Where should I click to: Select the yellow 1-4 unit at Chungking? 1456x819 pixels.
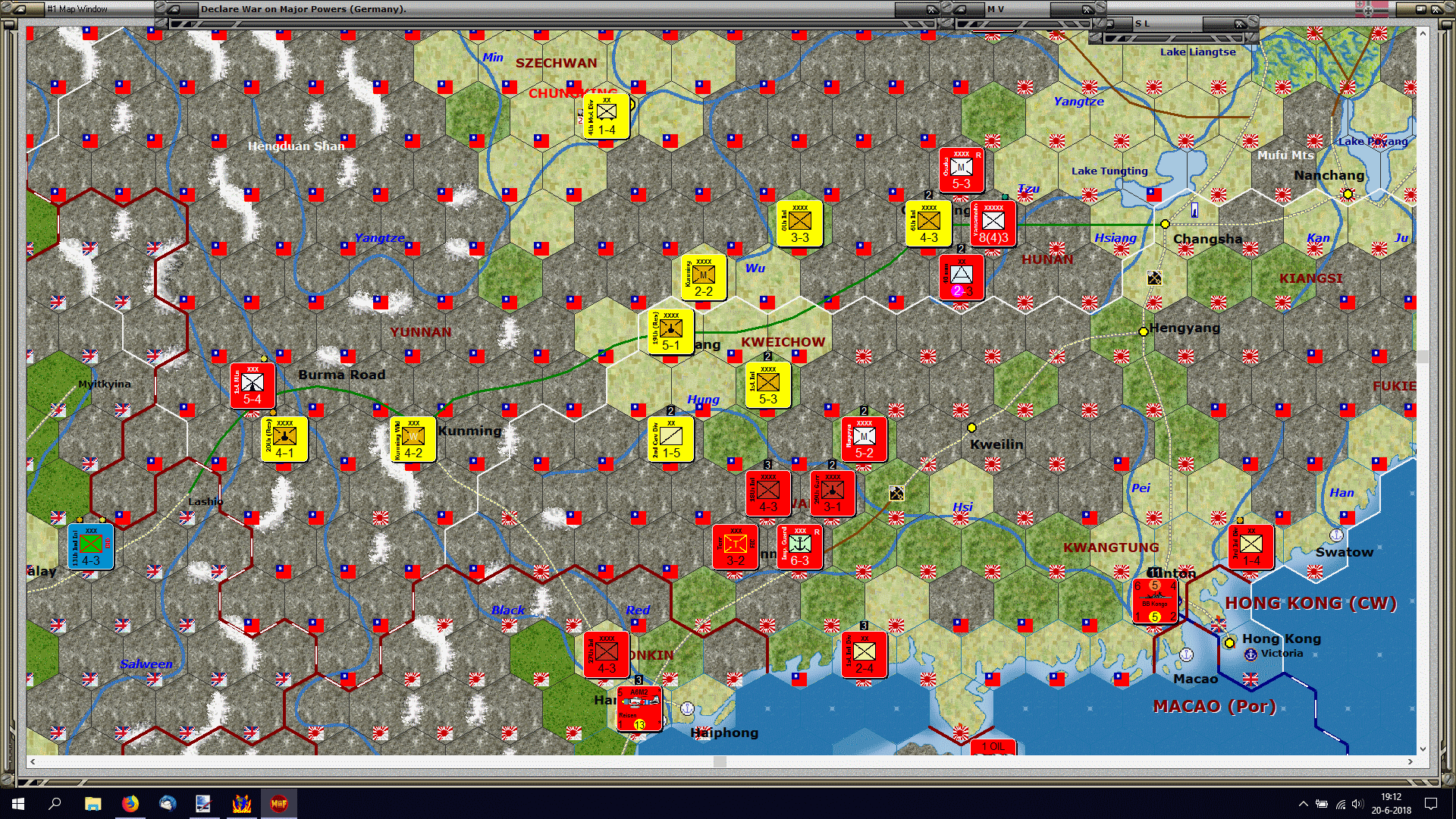coord(607,116)
